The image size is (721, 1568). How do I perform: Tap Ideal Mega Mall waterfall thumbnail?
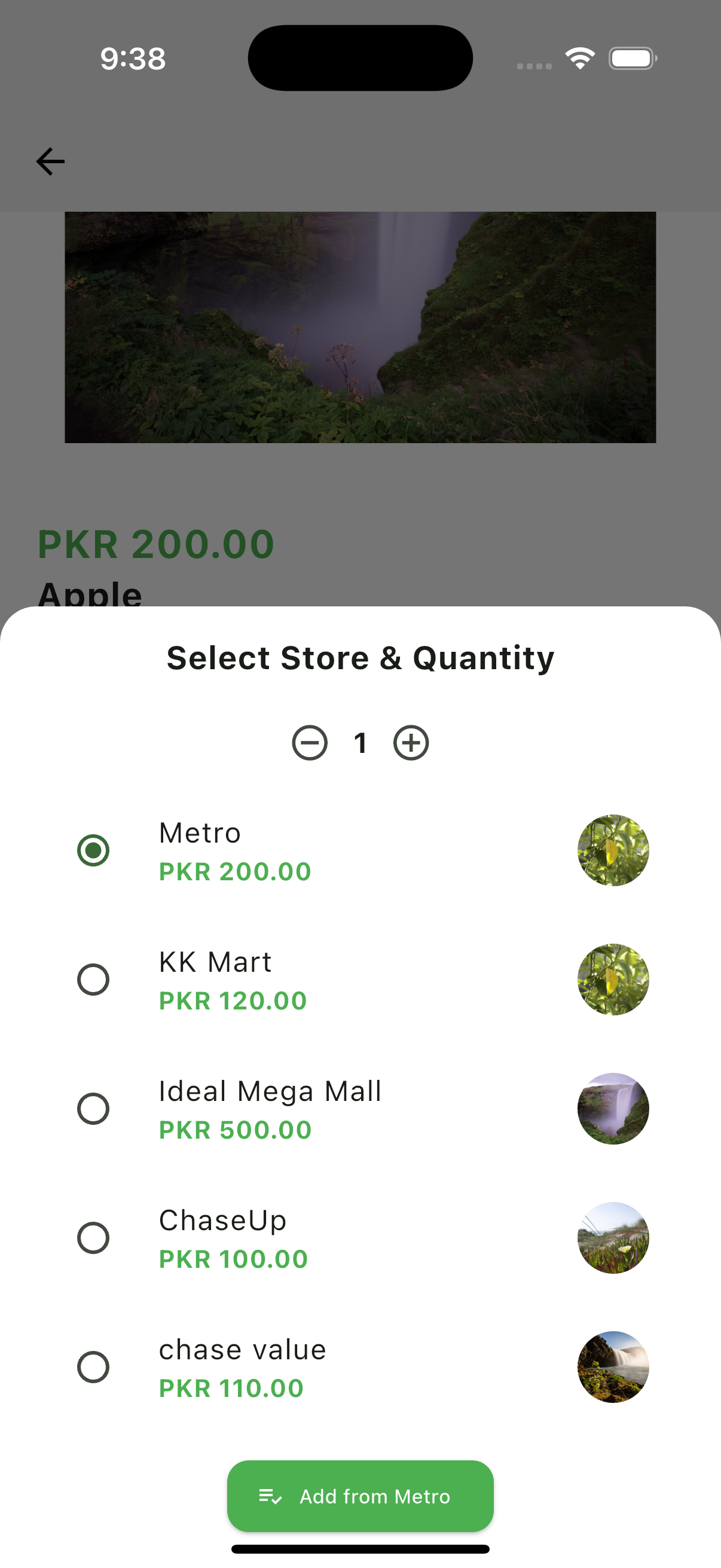(613, 1109)
